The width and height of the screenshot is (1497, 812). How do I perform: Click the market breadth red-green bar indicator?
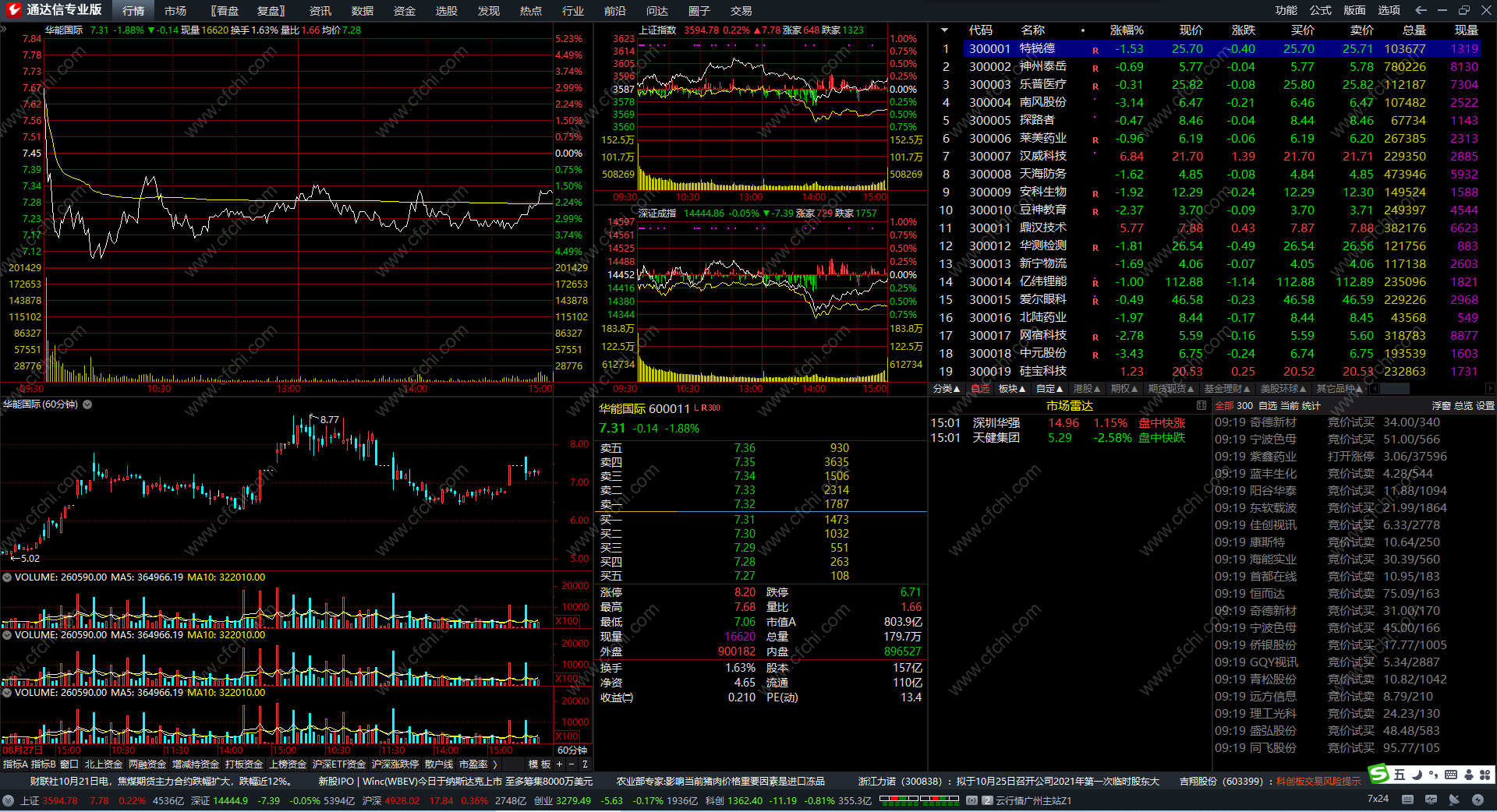click(919, 799)
